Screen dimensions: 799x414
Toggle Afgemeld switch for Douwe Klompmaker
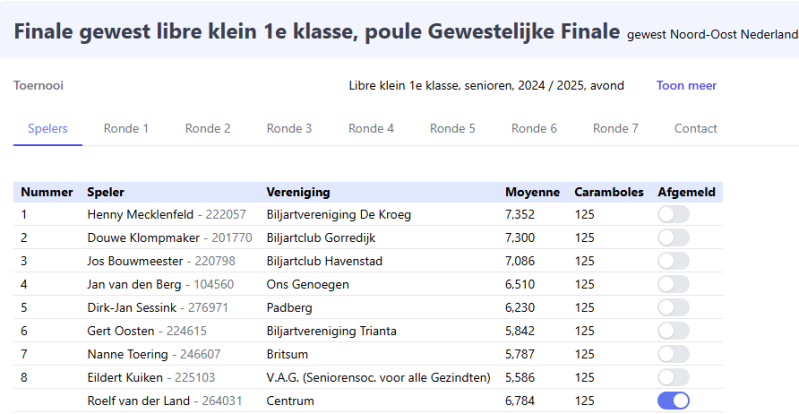click(x=673, y=237)
